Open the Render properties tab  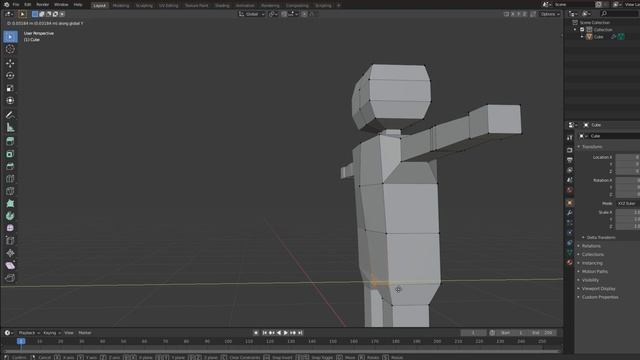570,150
